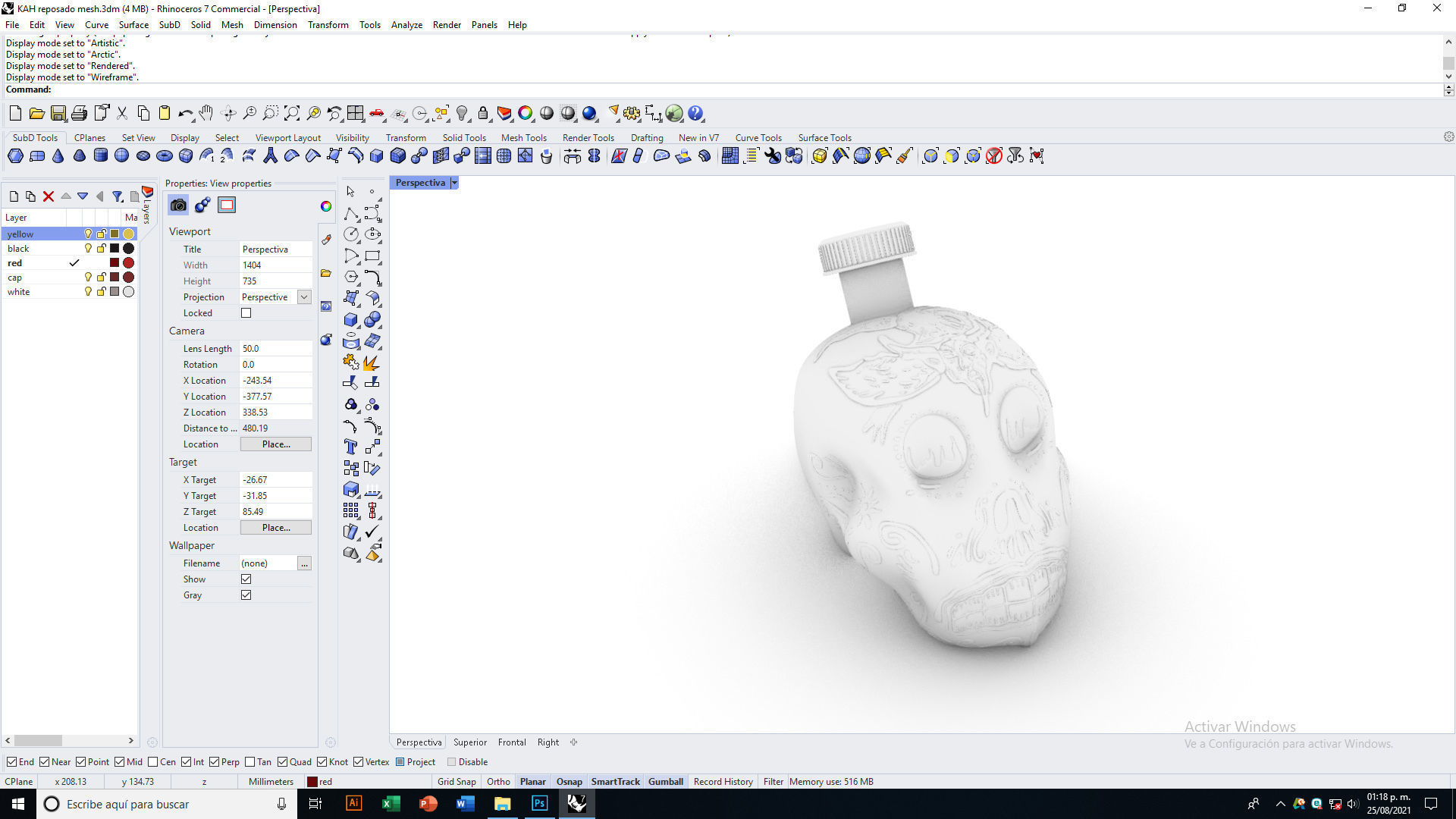Screen dimensions: 1456x819
Task: Toggle the Disable osnap checkbox
Action: [452, 762]
